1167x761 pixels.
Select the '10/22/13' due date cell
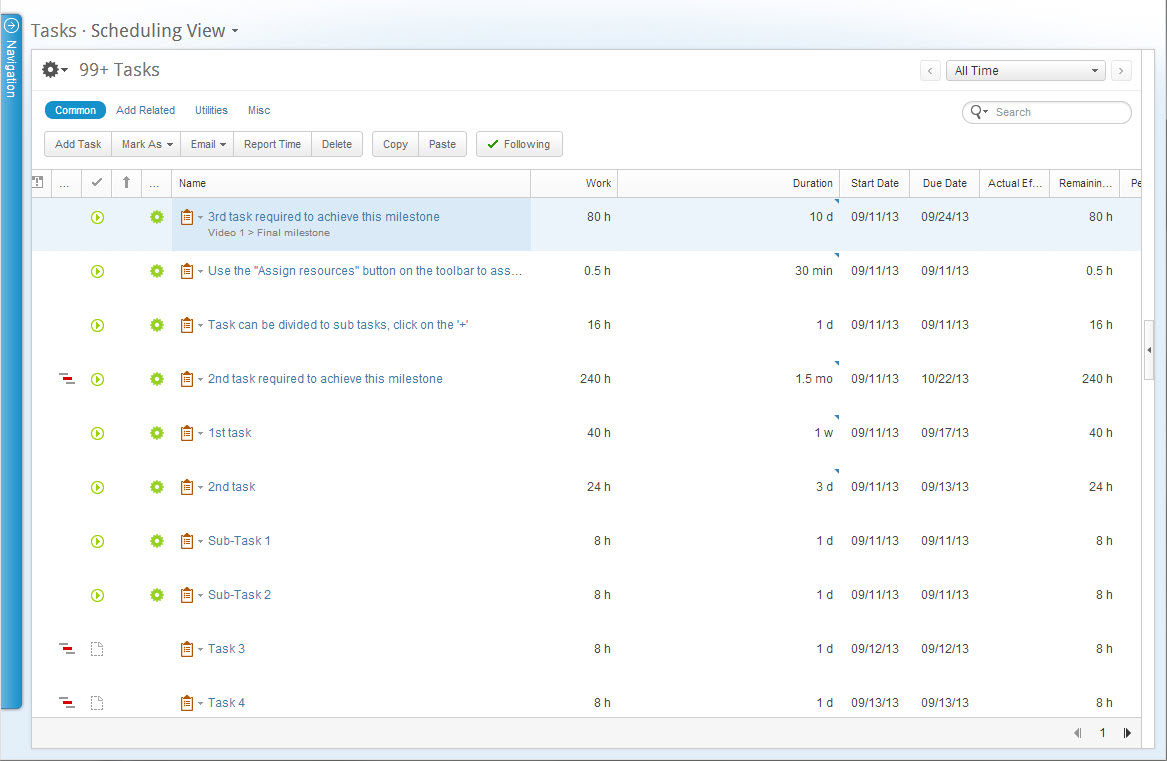point(944,379)
